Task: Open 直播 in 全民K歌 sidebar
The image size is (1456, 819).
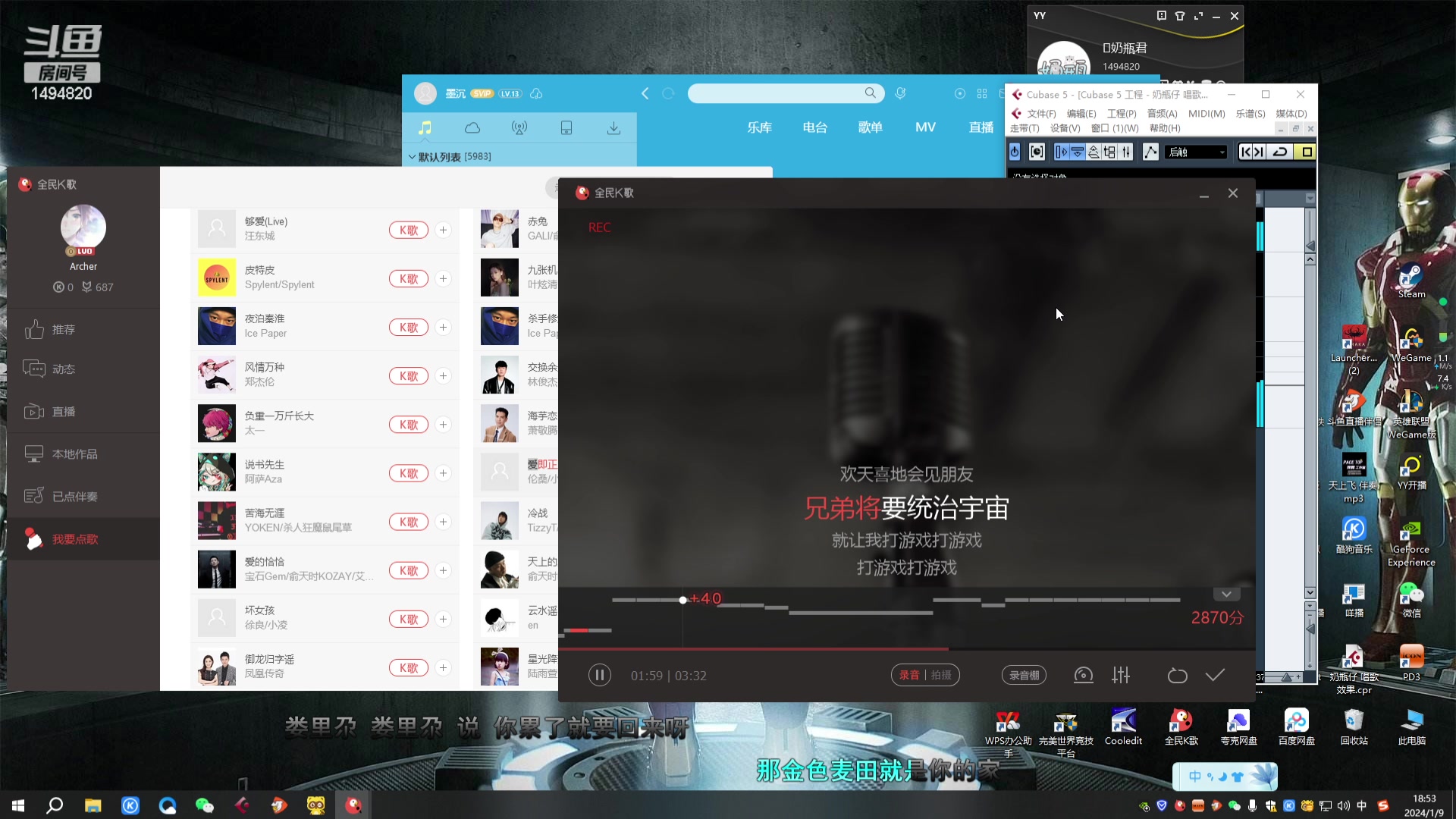Action: coord(83,411)
